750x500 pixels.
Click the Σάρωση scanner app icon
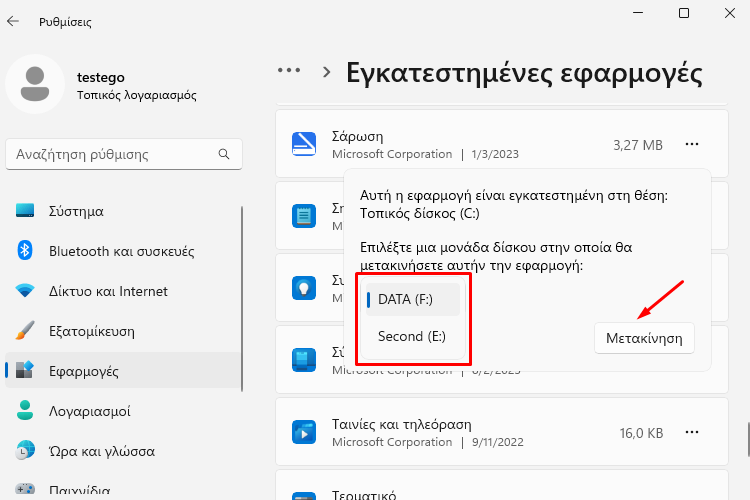304,144
